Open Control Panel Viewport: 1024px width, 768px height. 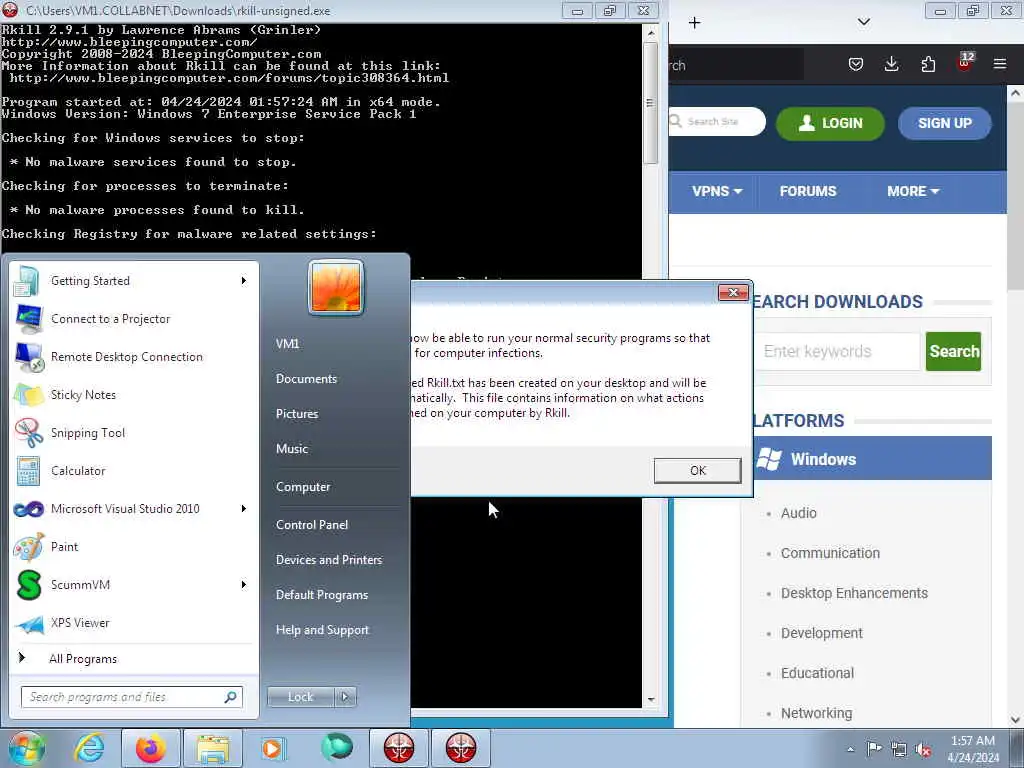tap(312, 525)
